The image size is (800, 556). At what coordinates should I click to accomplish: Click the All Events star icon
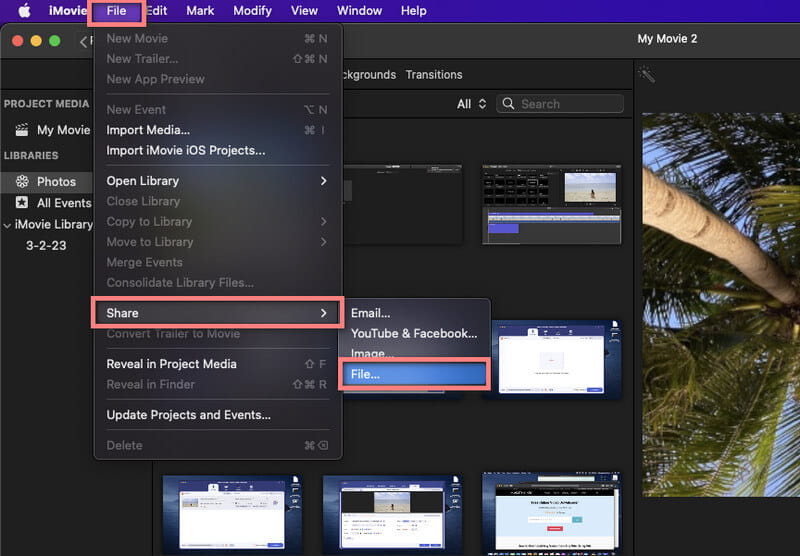click(22, 203)
